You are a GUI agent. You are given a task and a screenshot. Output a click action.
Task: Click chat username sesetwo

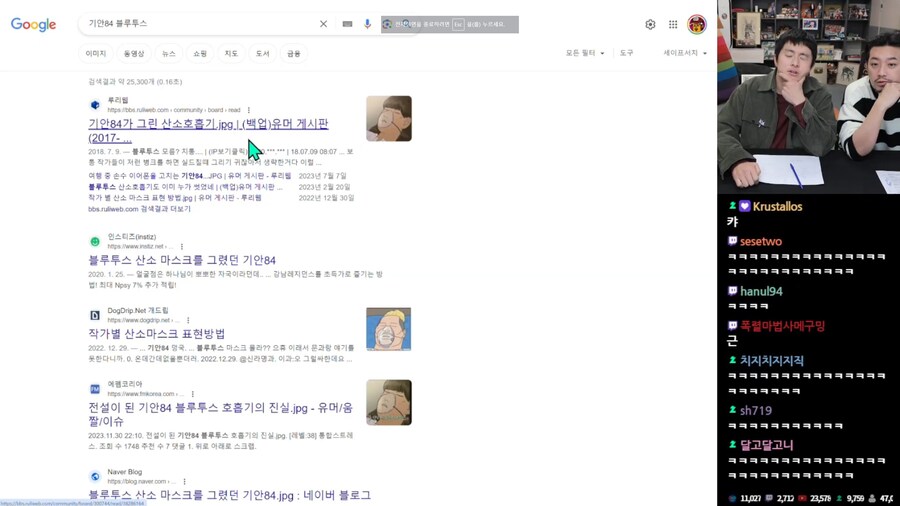click(x=761, y=242)
